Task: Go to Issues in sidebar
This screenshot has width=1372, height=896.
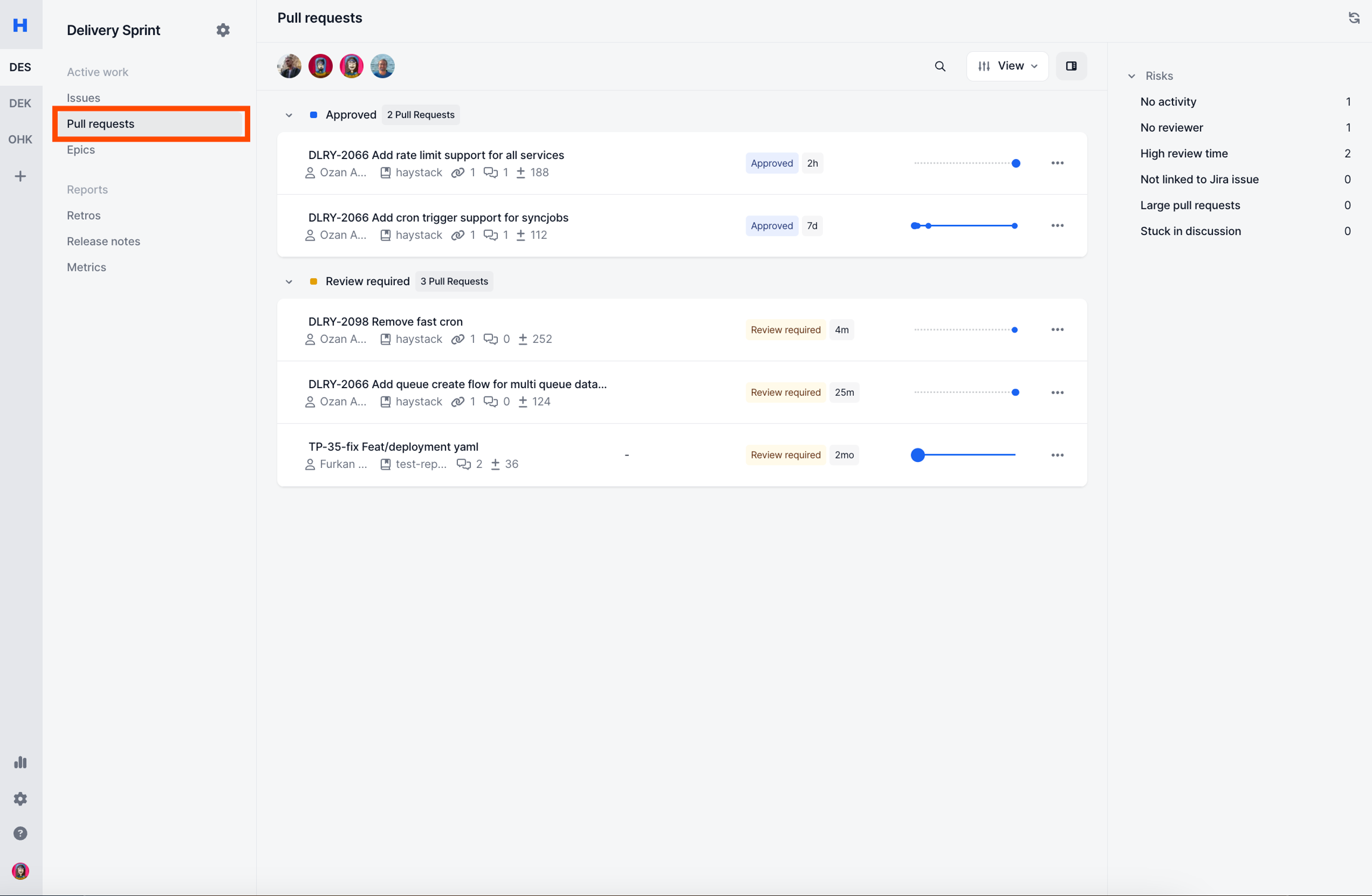Action: click(83, 98)
